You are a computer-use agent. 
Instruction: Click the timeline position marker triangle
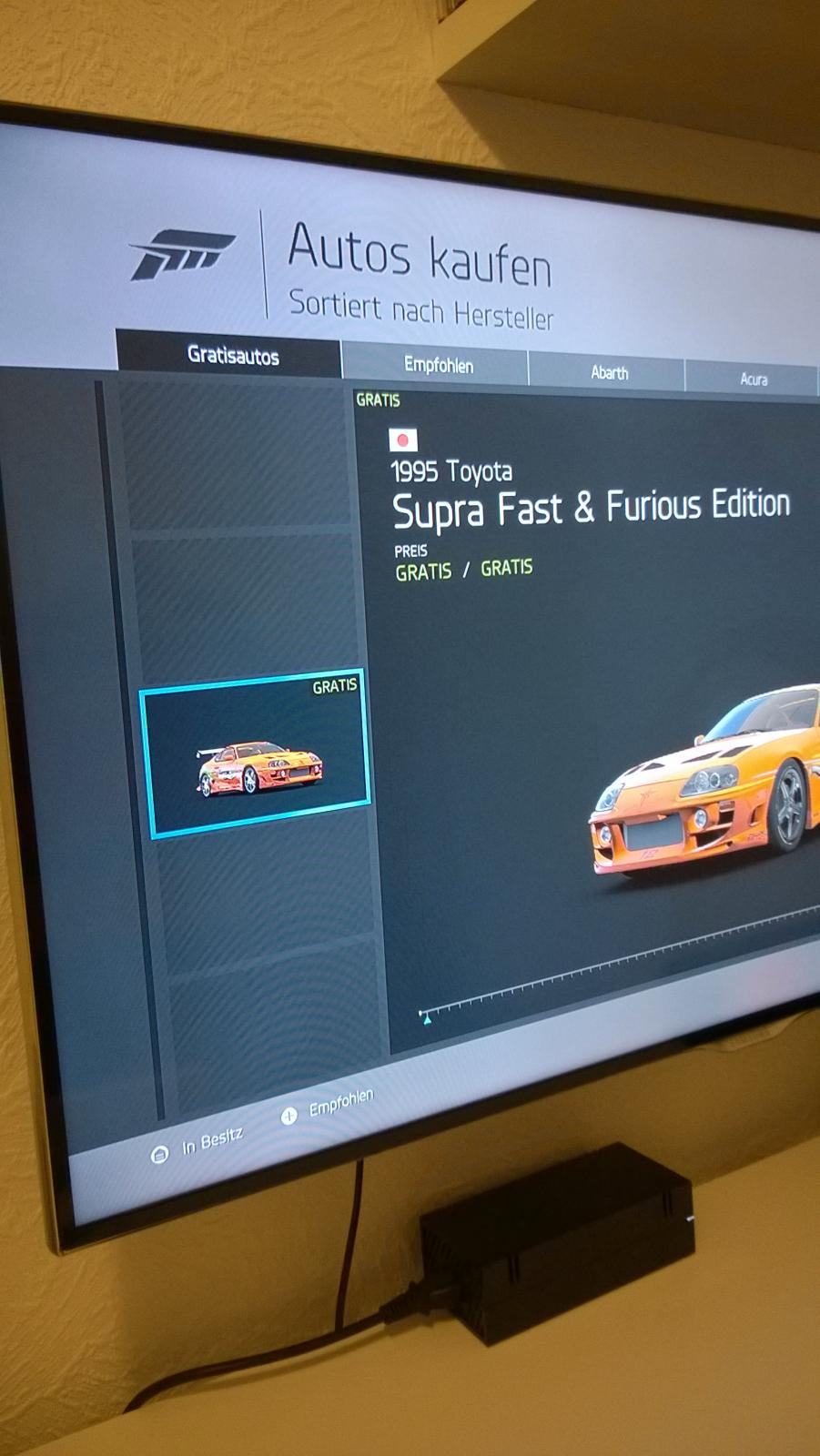(x=427, y=1020)
